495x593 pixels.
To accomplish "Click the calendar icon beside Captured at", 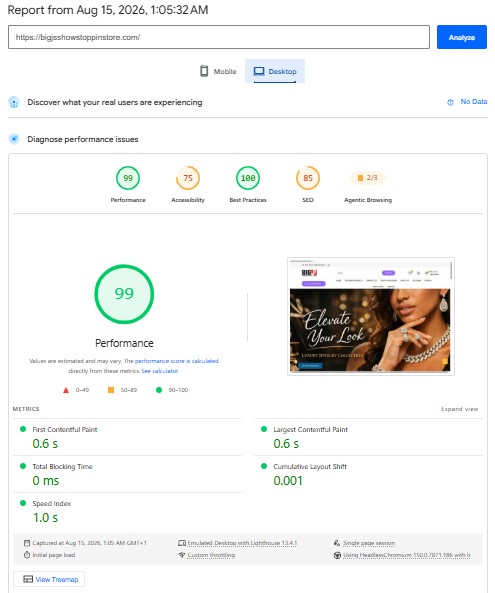I will pos(27,543).
